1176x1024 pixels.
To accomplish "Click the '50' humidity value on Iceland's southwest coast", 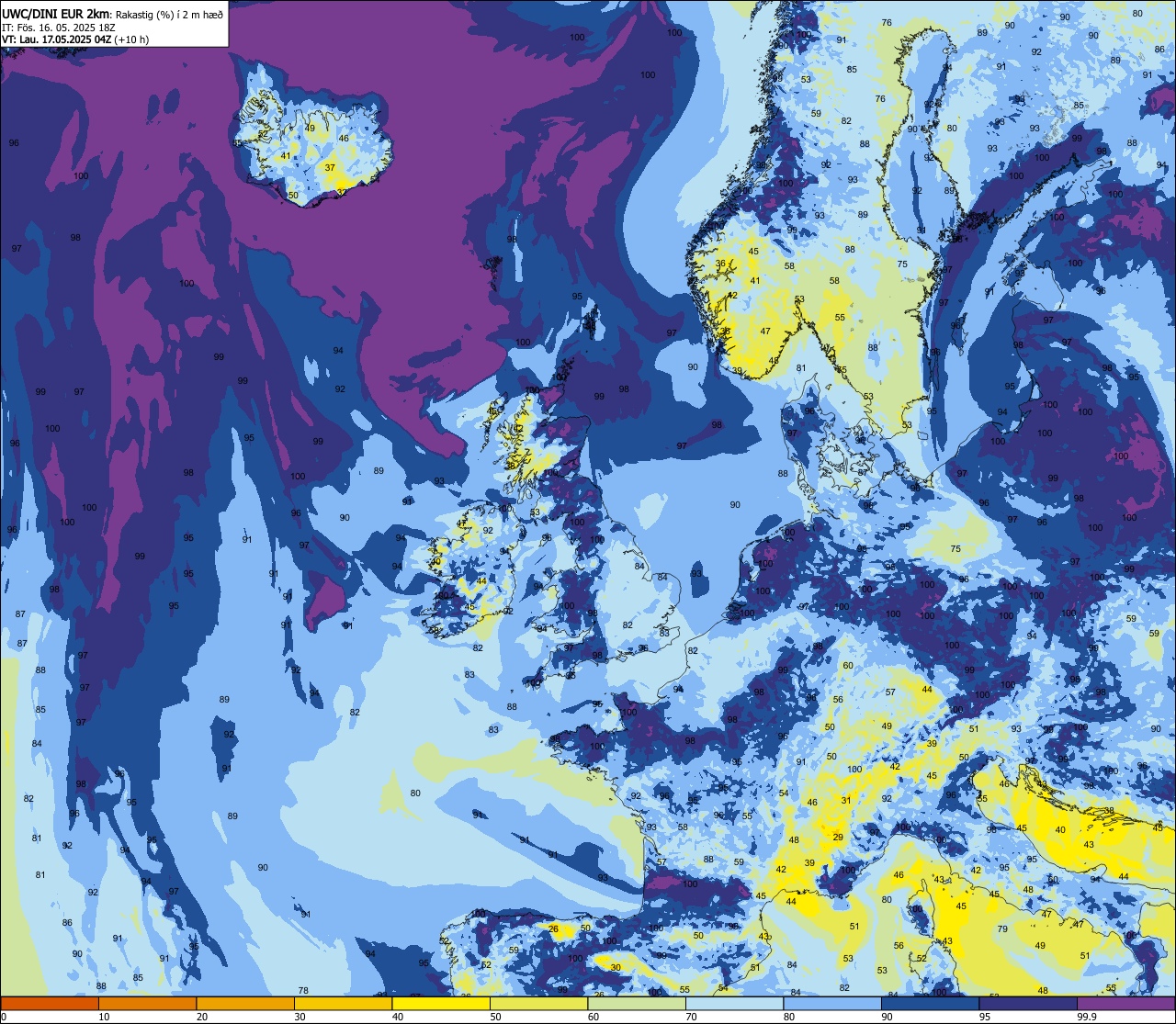I will [293, 196].
